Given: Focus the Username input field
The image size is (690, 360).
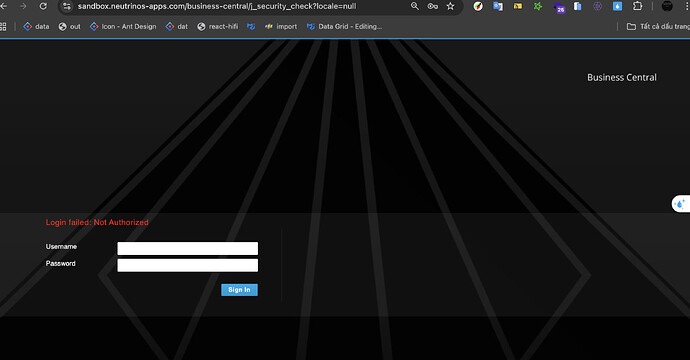Looking at the screenshot, I should [x=187, y=248].
